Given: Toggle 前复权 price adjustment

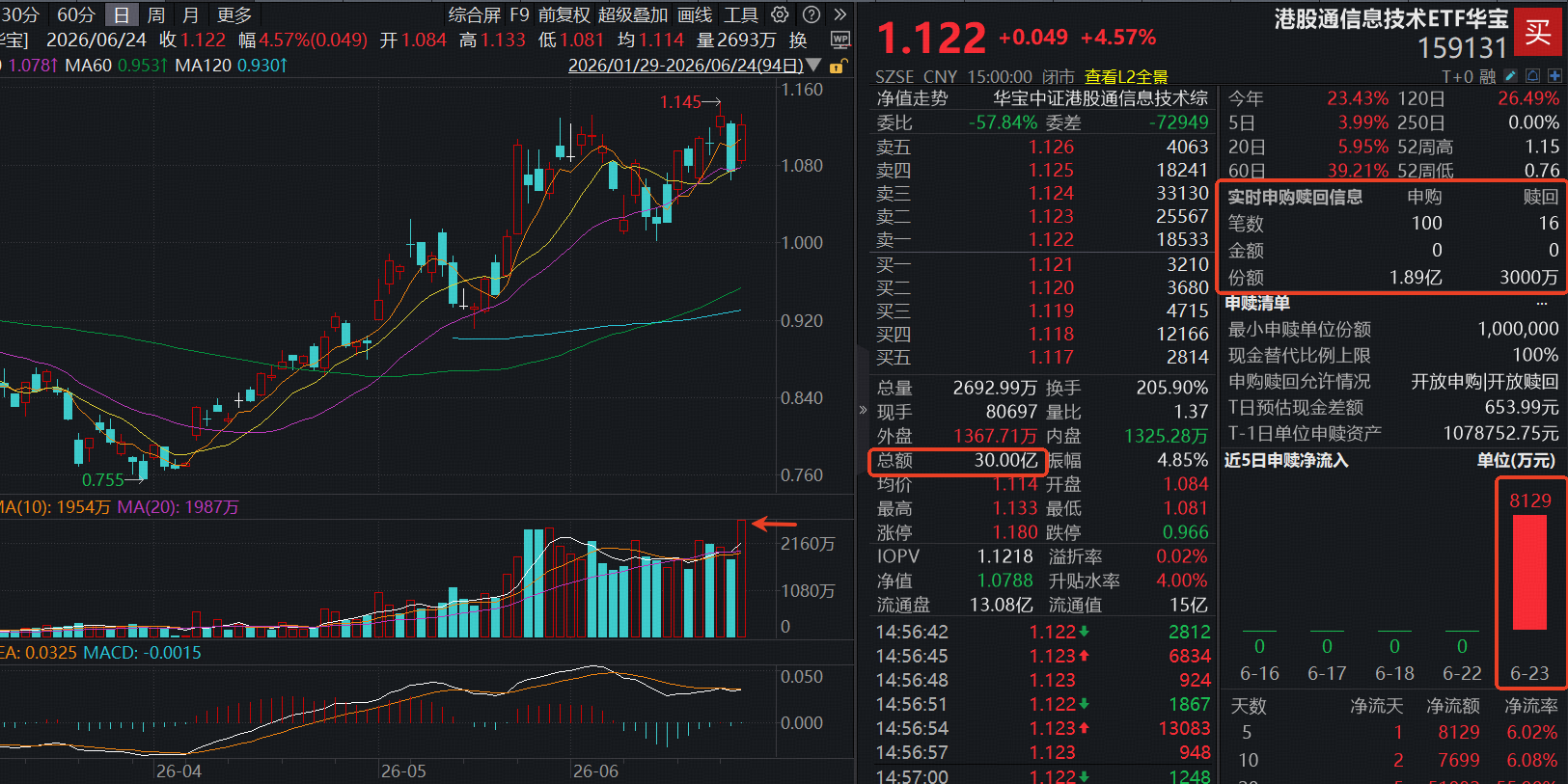Looking at the screenshot, I should pos(564,14).
